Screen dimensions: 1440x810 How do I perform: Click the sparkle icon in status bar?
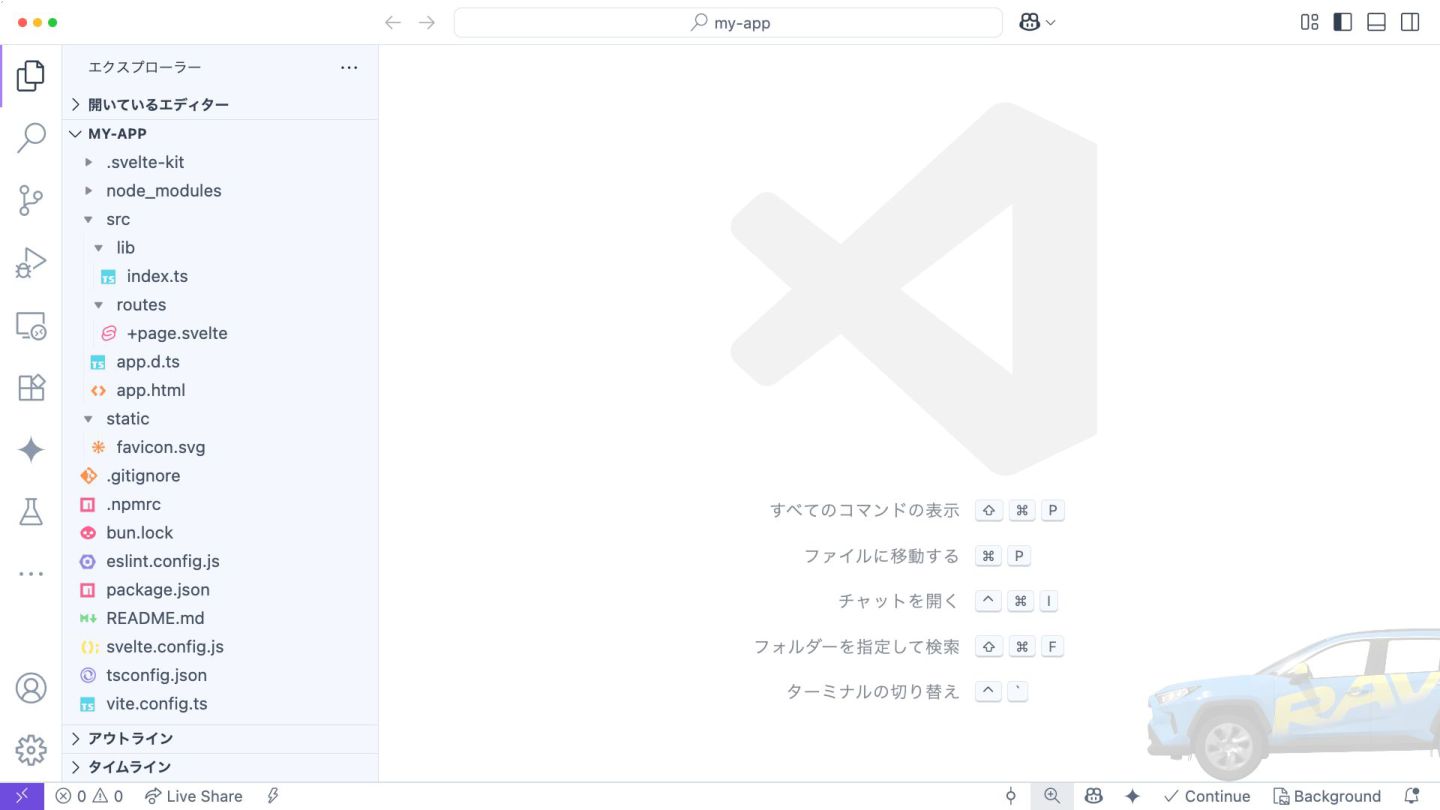pos(1132,796)
